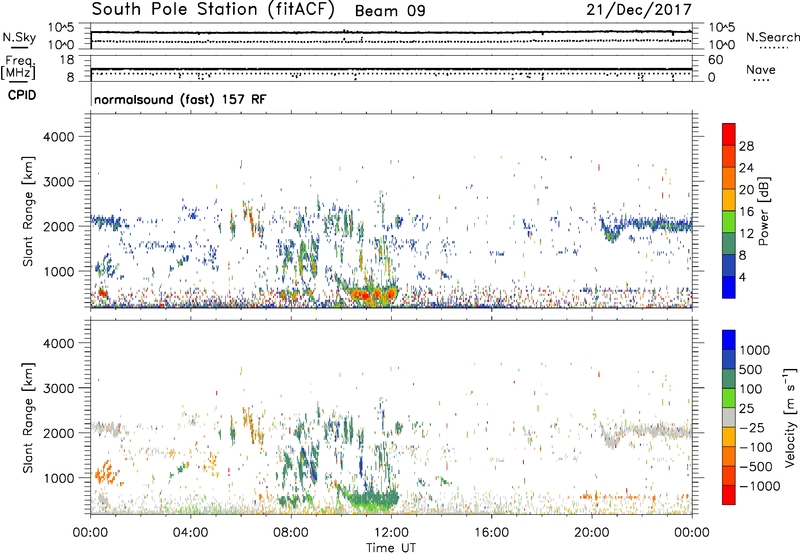The width and height of the screenshot is (800, 554).
Task: Click the "Slant Range [km]" label of Velocity panel
Action: point(28,418)
